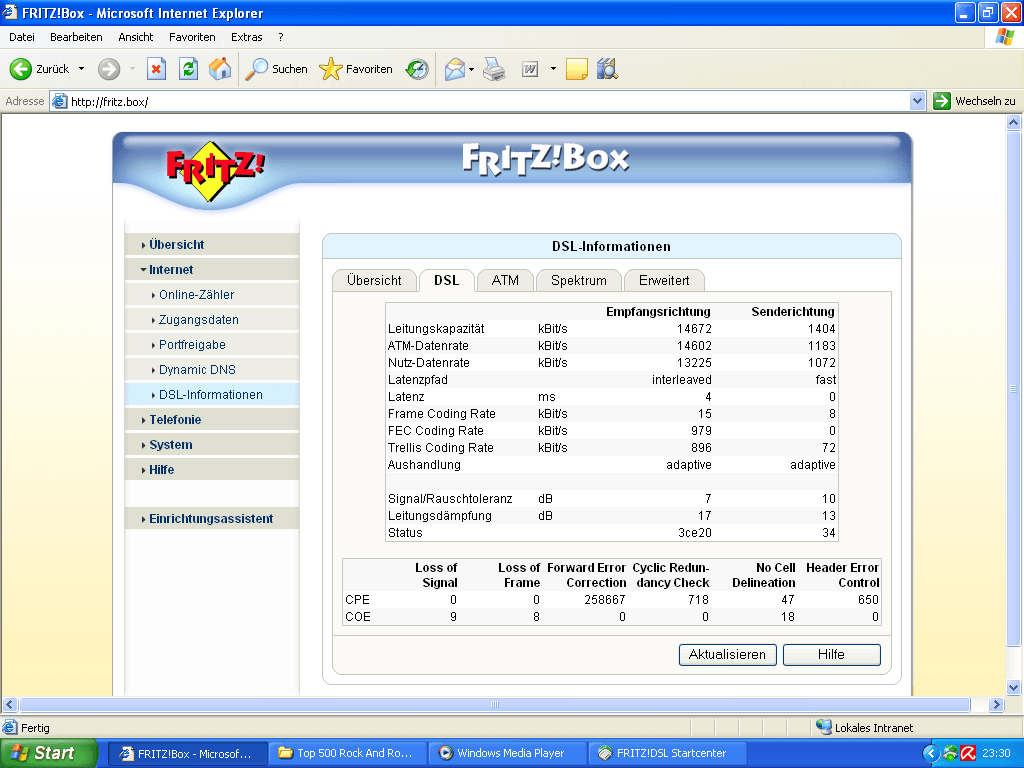Click the Wechseln zu button
This screenshot has height=768, width=1024.
(974, 101)
